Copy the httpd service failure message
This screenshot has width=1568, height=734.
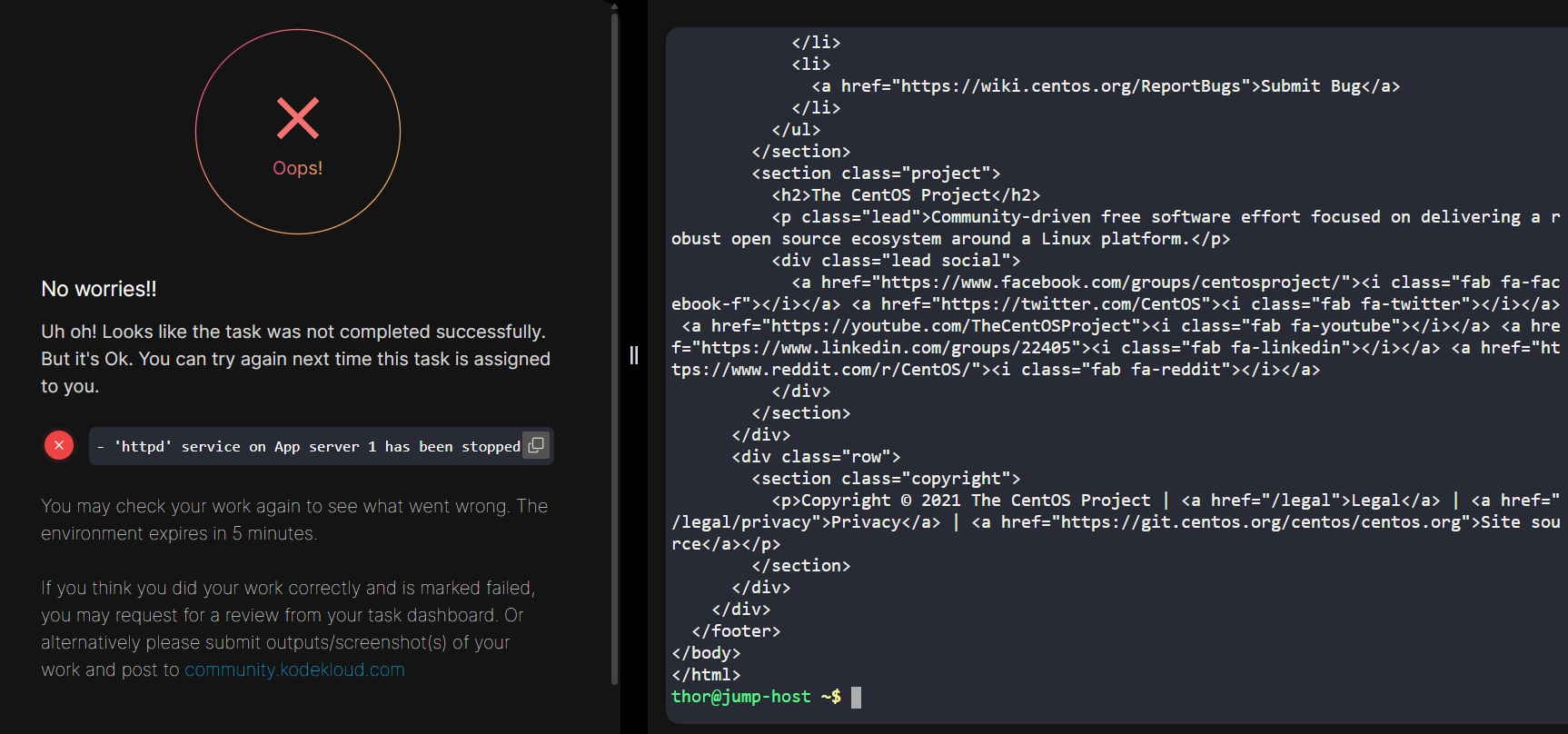[536, 445]
